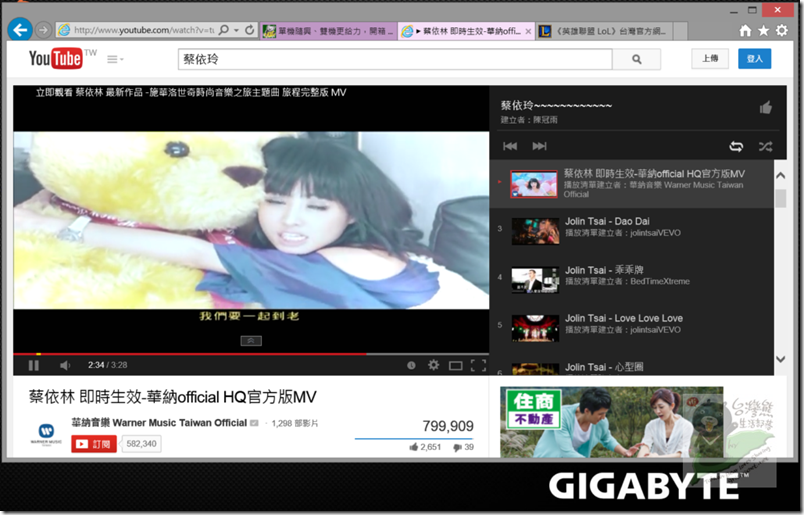Play Jolin Tsai - Dao Dai
This screenshot has height=515, width=804.
point(607,221)
